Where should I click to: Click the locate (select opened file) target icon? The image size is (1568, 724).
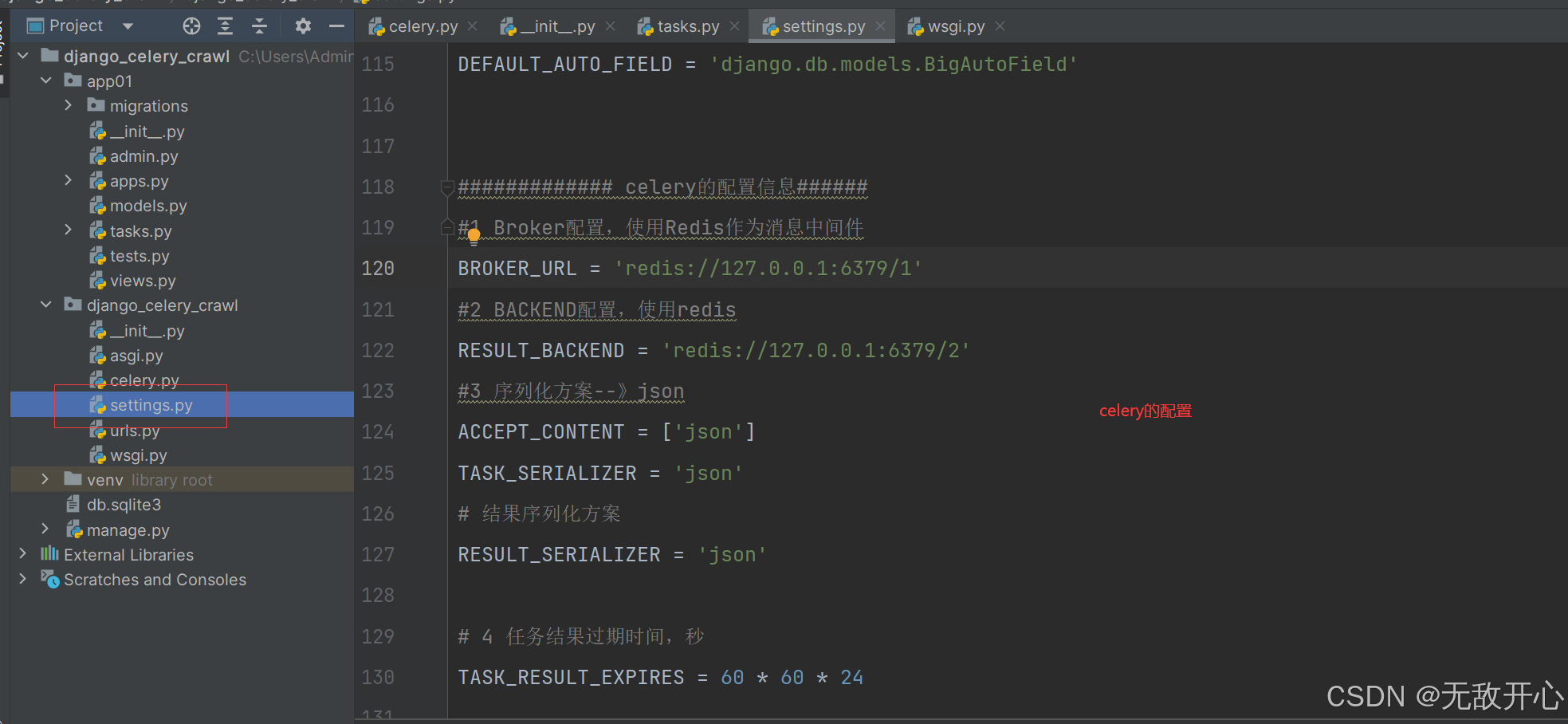tap(191, 26)
